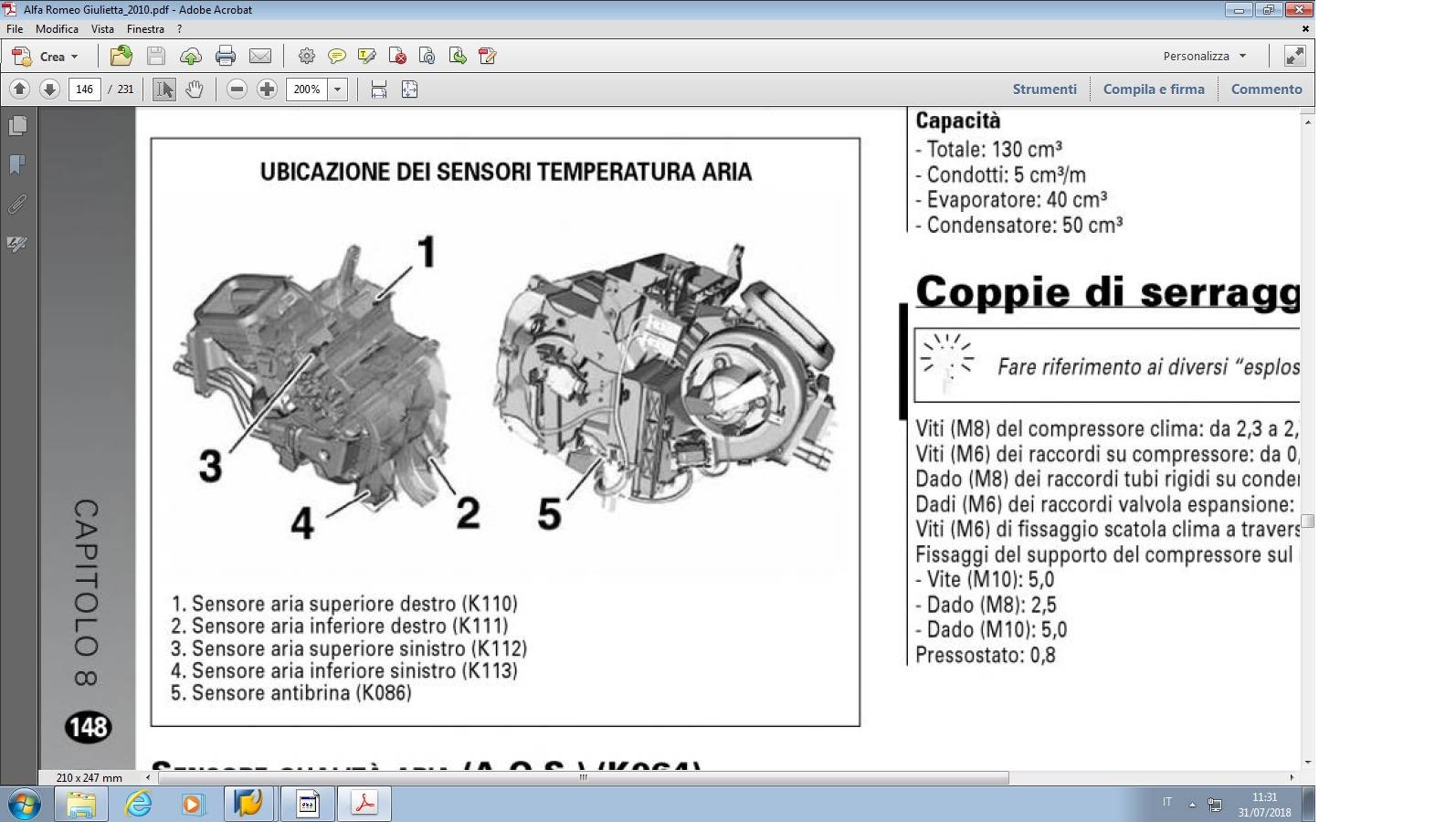Open the Finestra menu
Viewport: 1456px width, 822px height.
(x=145, y=29)
